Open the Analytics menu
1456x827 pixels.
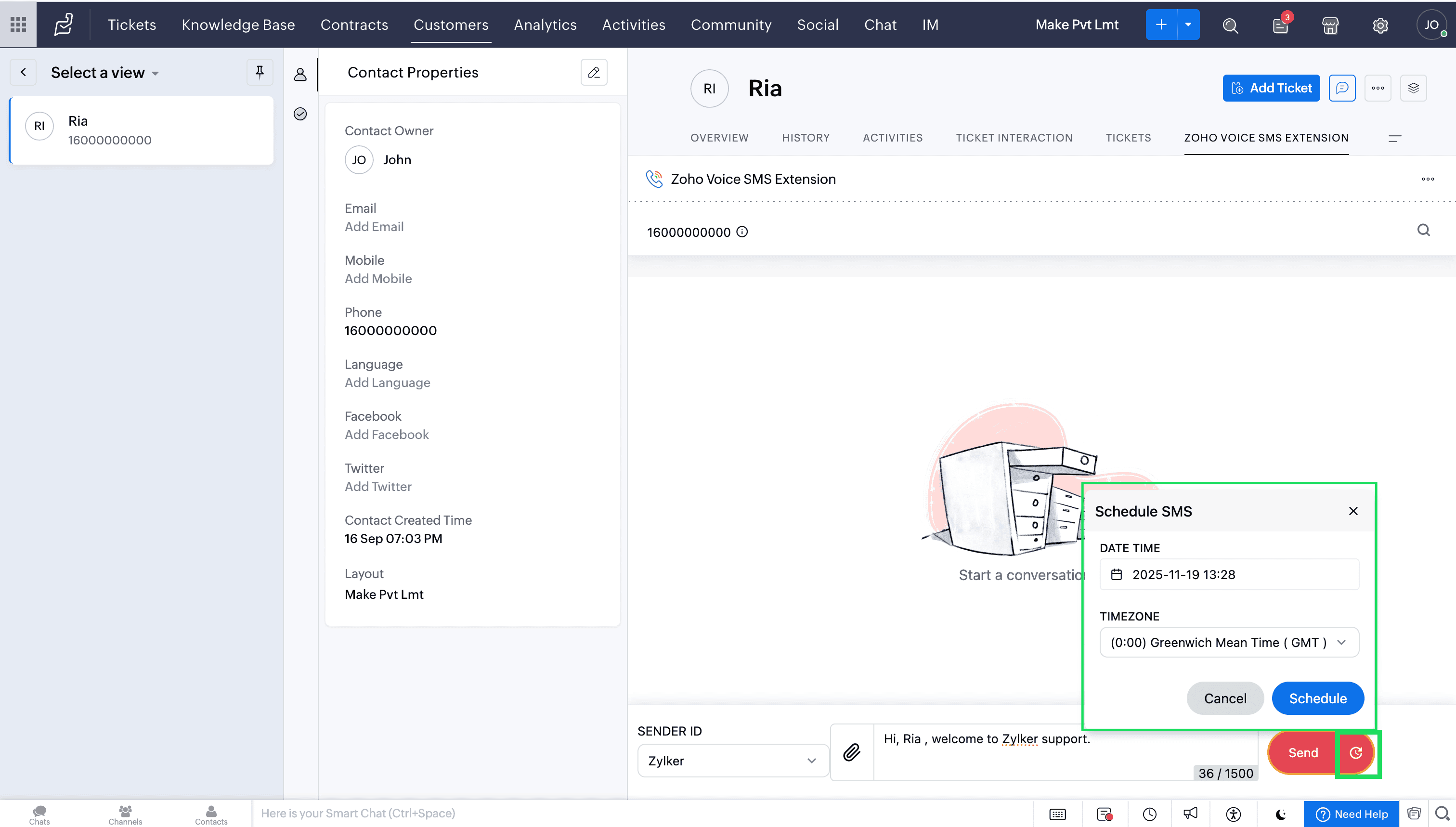545,25
